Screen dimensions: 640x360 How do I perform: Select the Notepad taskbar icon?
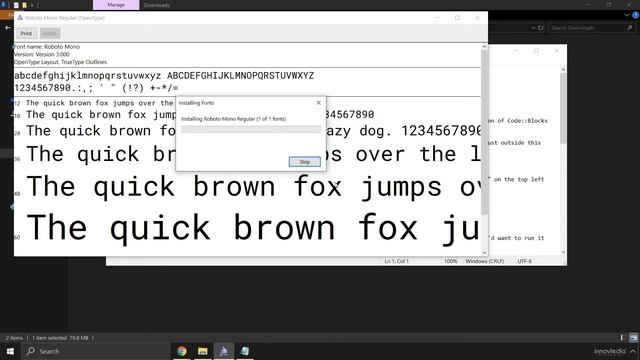click(x=244, y=351)
